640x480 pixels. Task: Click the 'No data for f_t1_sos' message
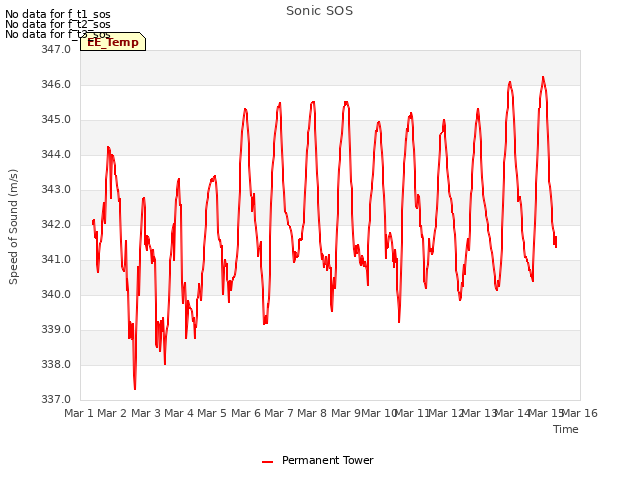(x=58, y=14)
